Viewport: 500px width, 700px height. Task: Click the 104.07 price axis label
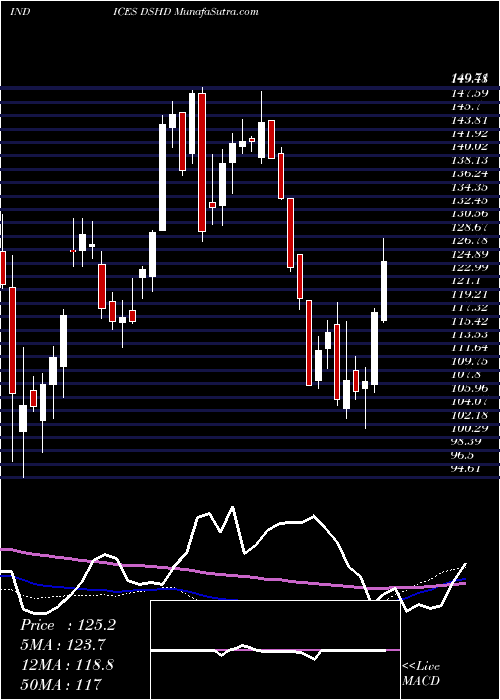pyautogui.click(x=470, y=401)
